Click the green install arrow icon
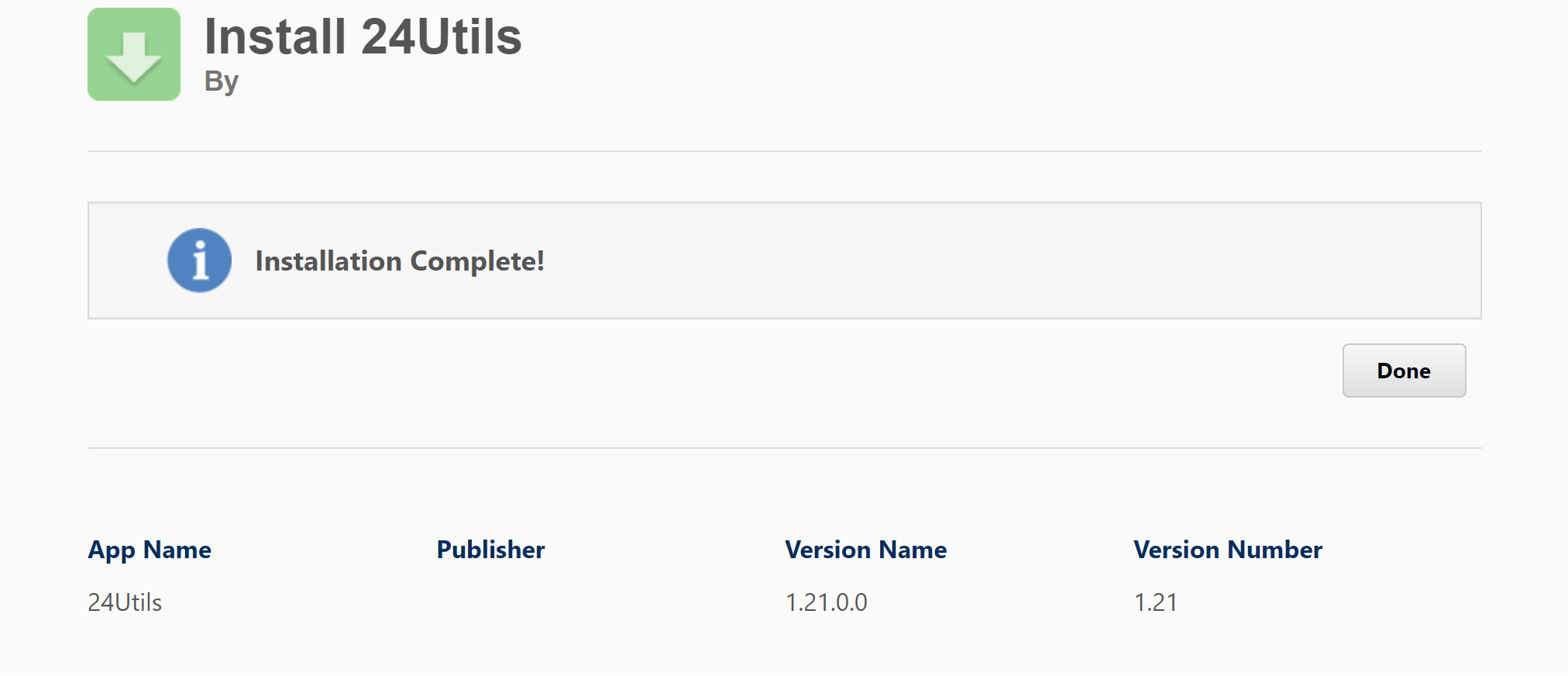Screen dimensions: 1568x676 click(134, 54)
